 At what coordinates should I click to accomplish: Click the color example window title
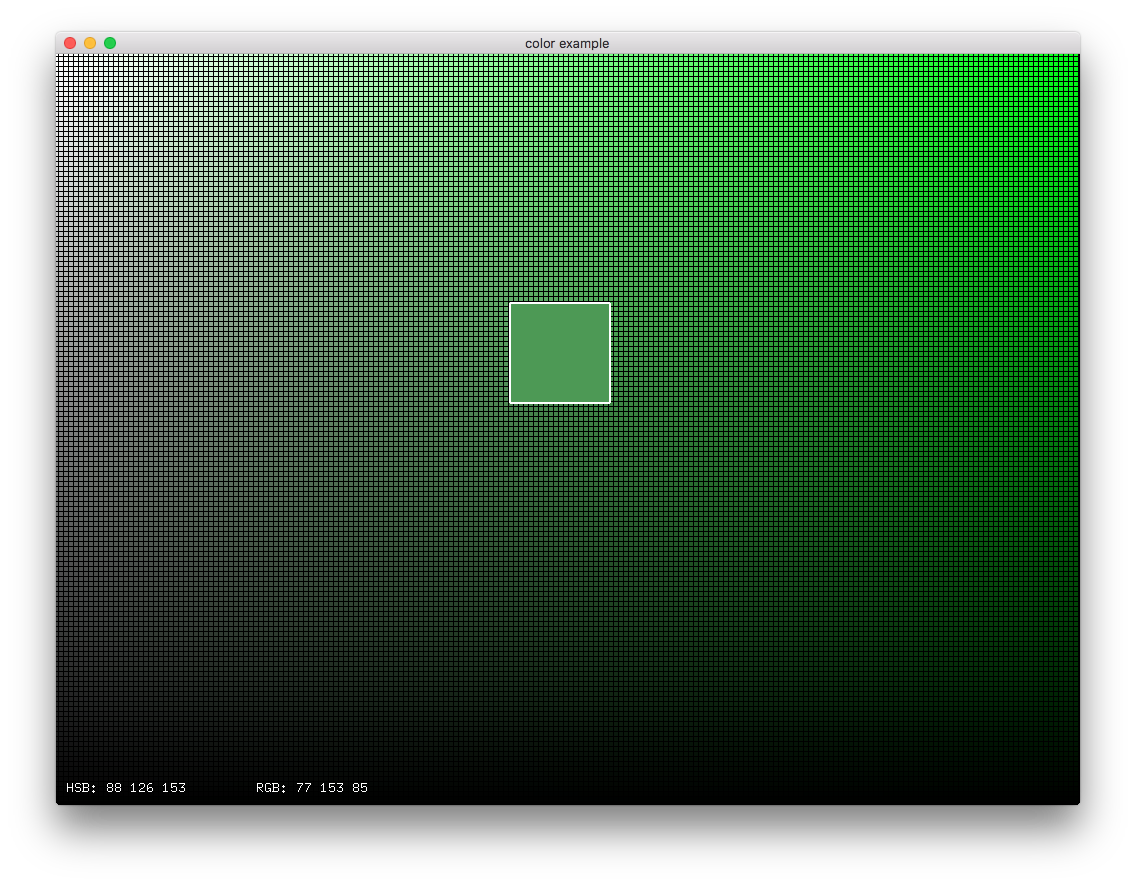point(567,43)
